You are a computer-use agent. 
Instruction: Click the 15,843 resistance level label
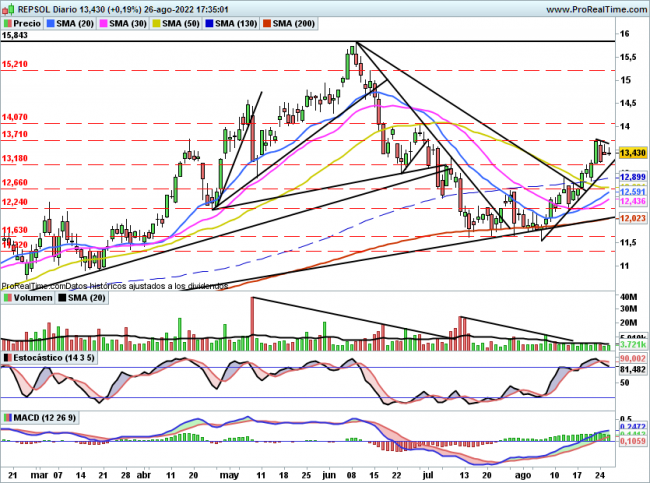(x=15, y=35)
